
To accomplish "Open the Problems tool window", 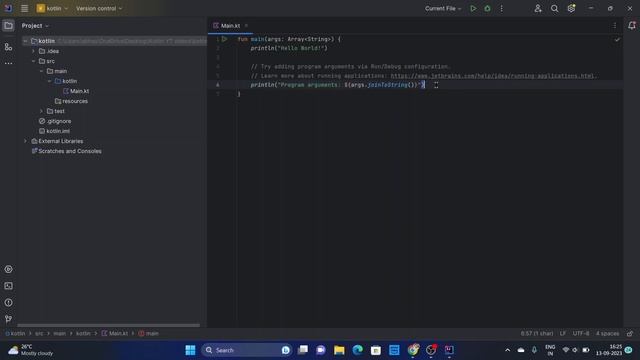I will click(x=8, y=303).
